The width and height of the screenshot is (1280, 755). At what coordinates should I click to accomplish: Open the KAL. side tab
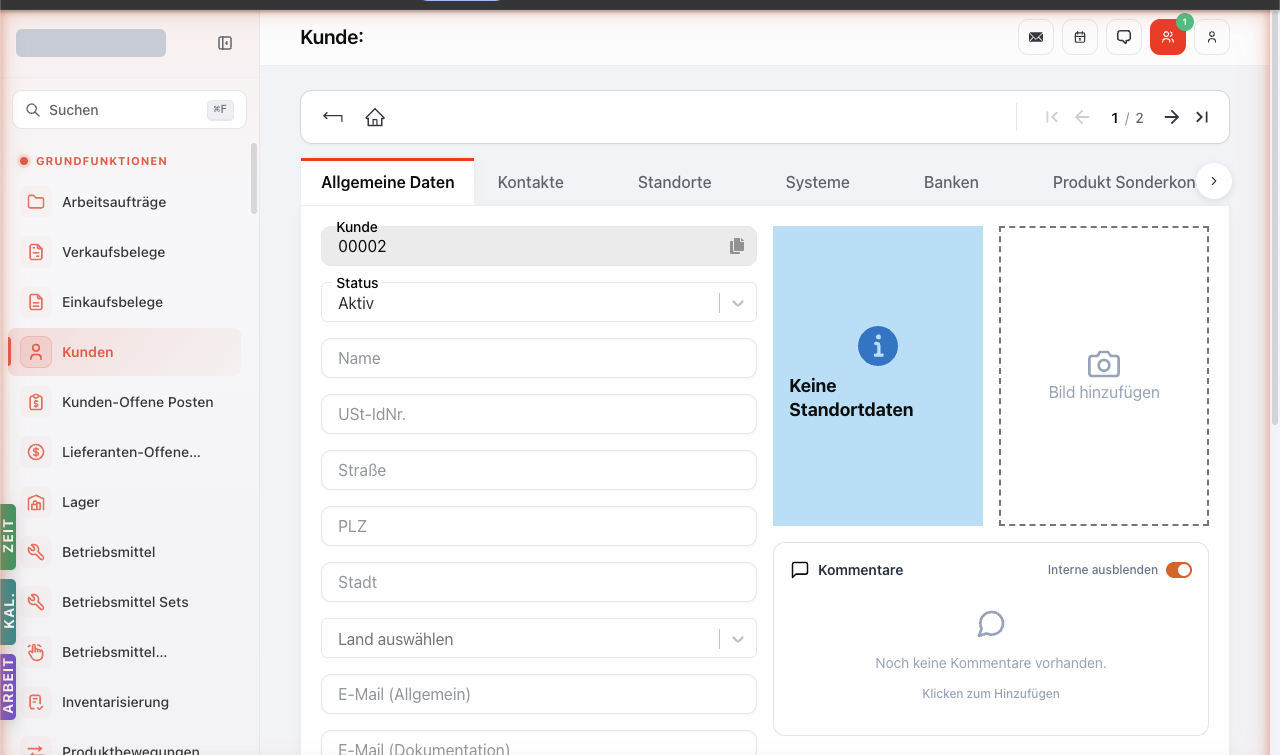8,611
